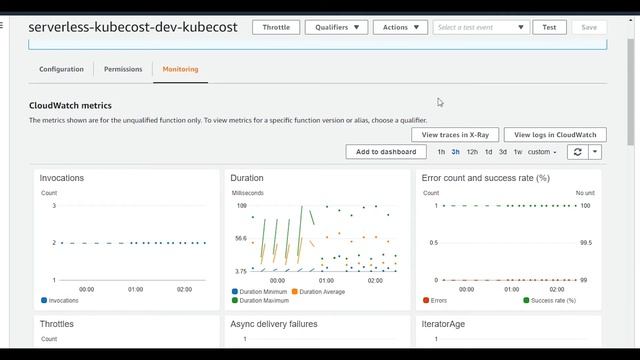This screenshot has height=360, width=640.
Task: Select the 3h time range
Action: [x=456, y=152]
